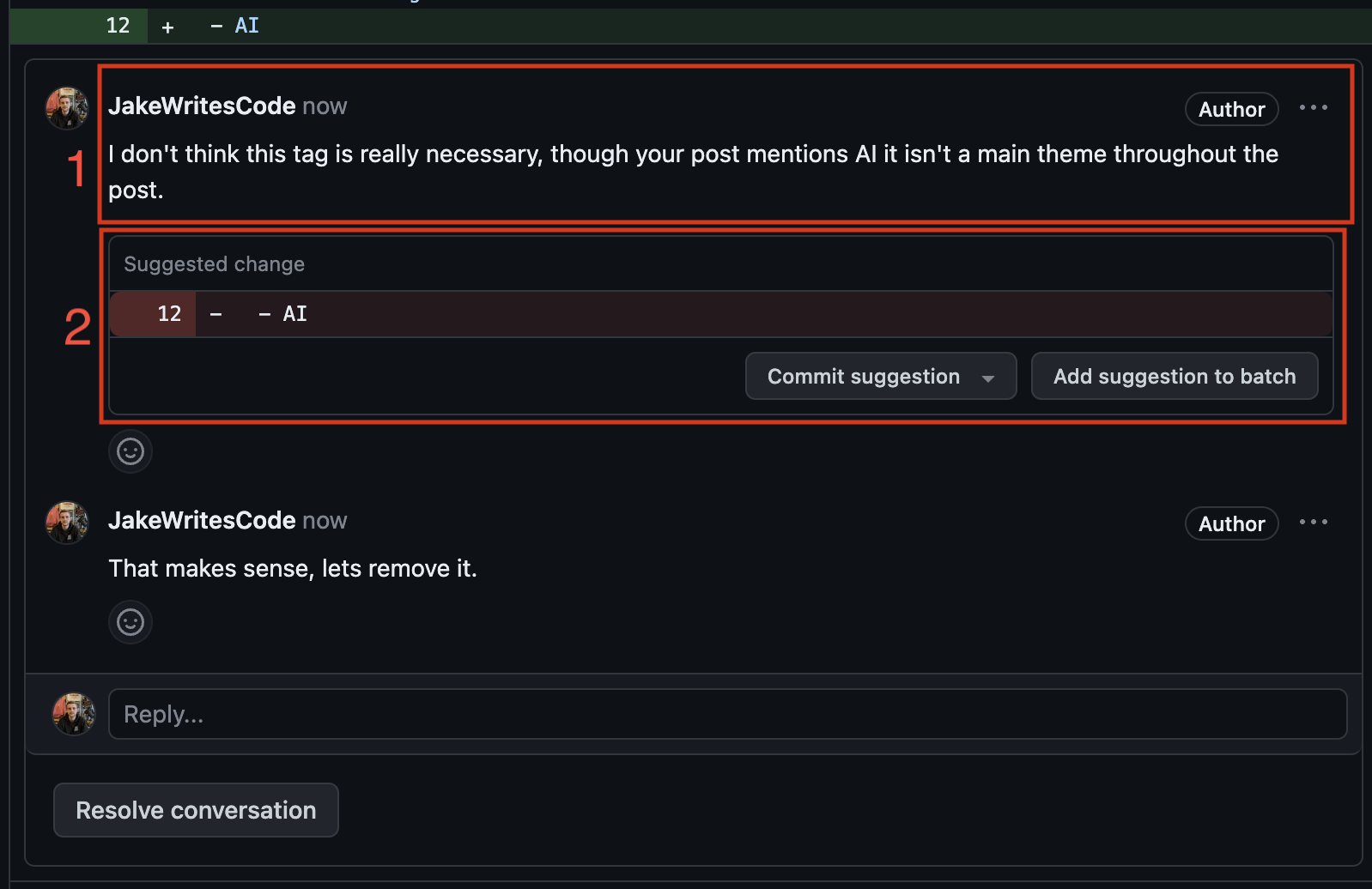Open the kebab menu on the second comment
The image size is (1372, 889).
click(1314, 522)
